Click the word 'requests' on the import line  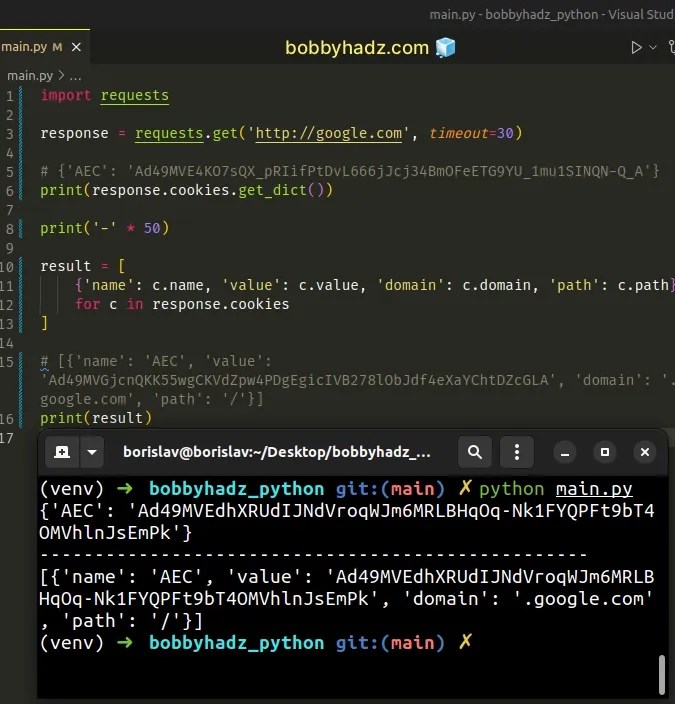[135, 95]
